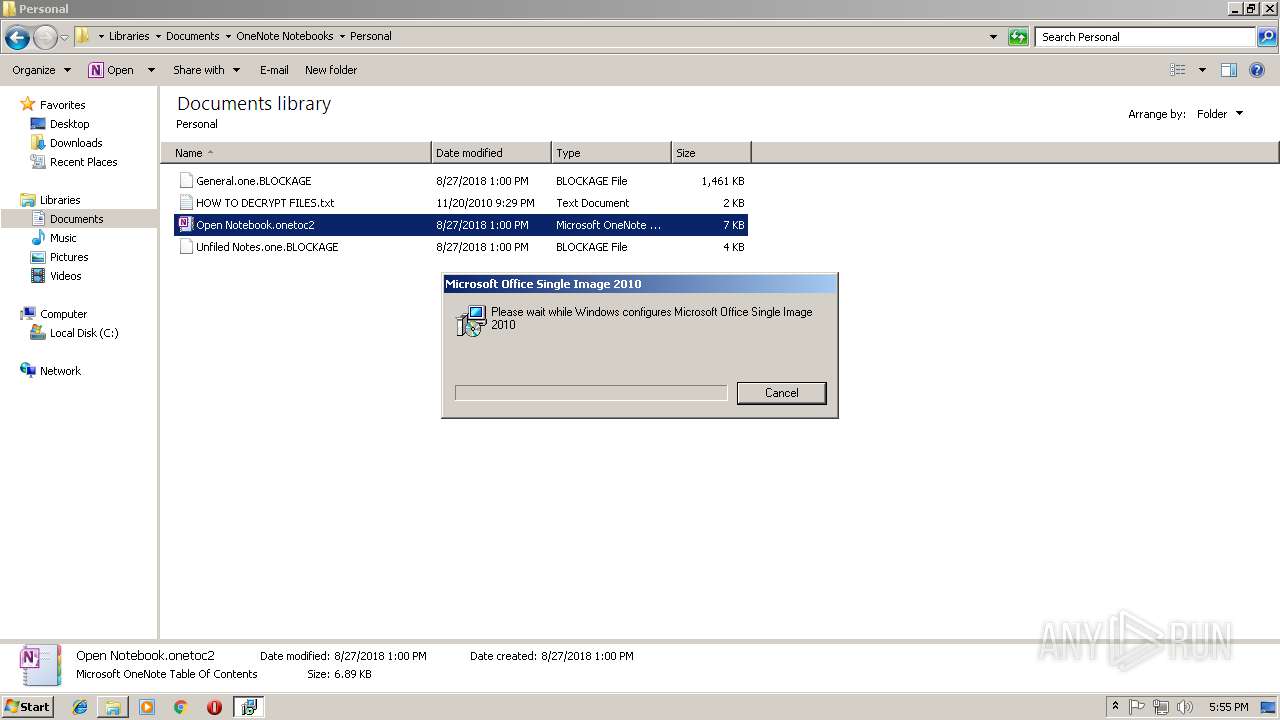1280x720 pixels.
Task: Launch Opera from taskbar
Action: 214,707
